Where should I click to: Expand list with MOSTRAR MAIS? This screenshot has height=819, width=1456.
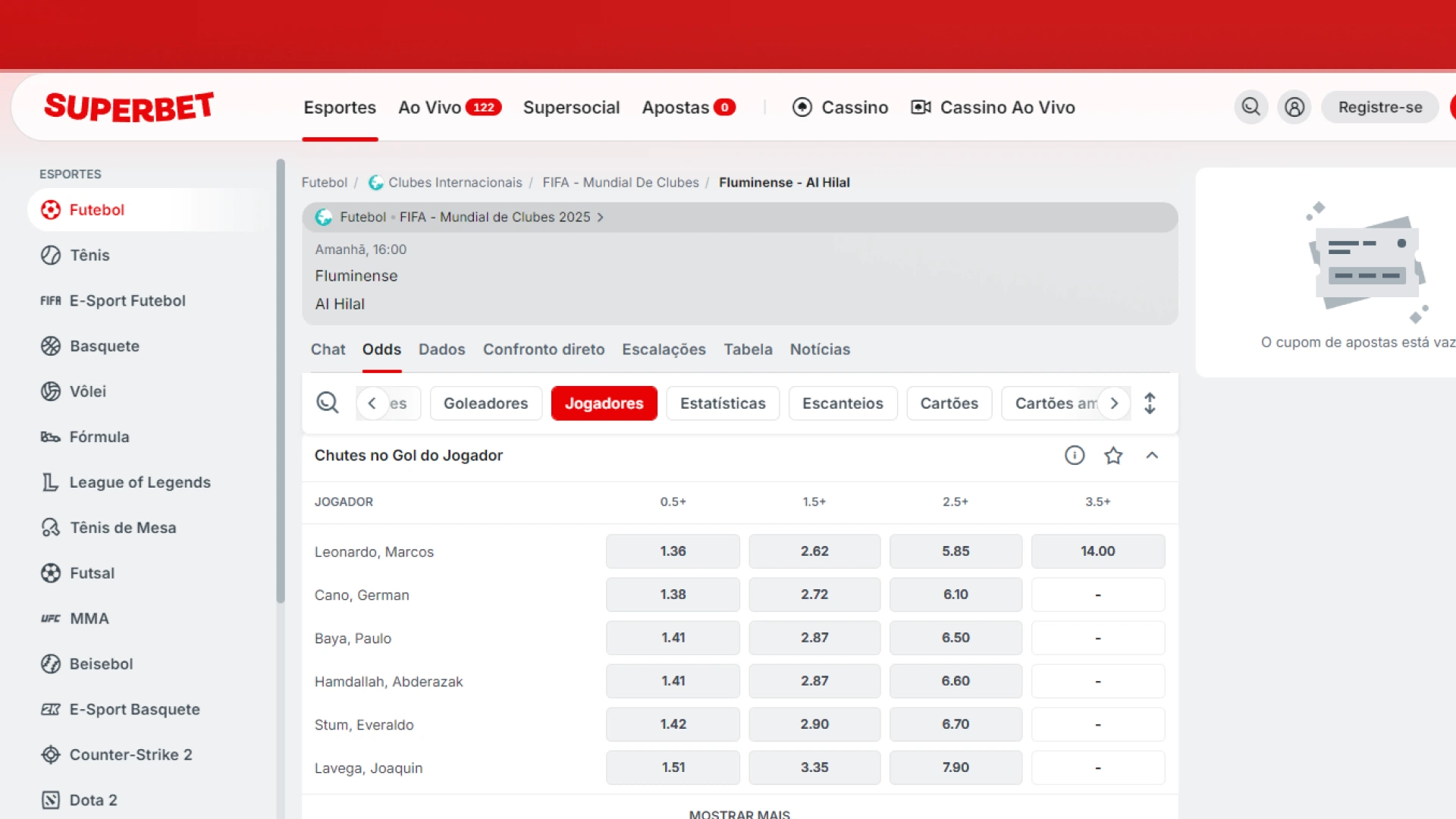click(x=739, y=814)
